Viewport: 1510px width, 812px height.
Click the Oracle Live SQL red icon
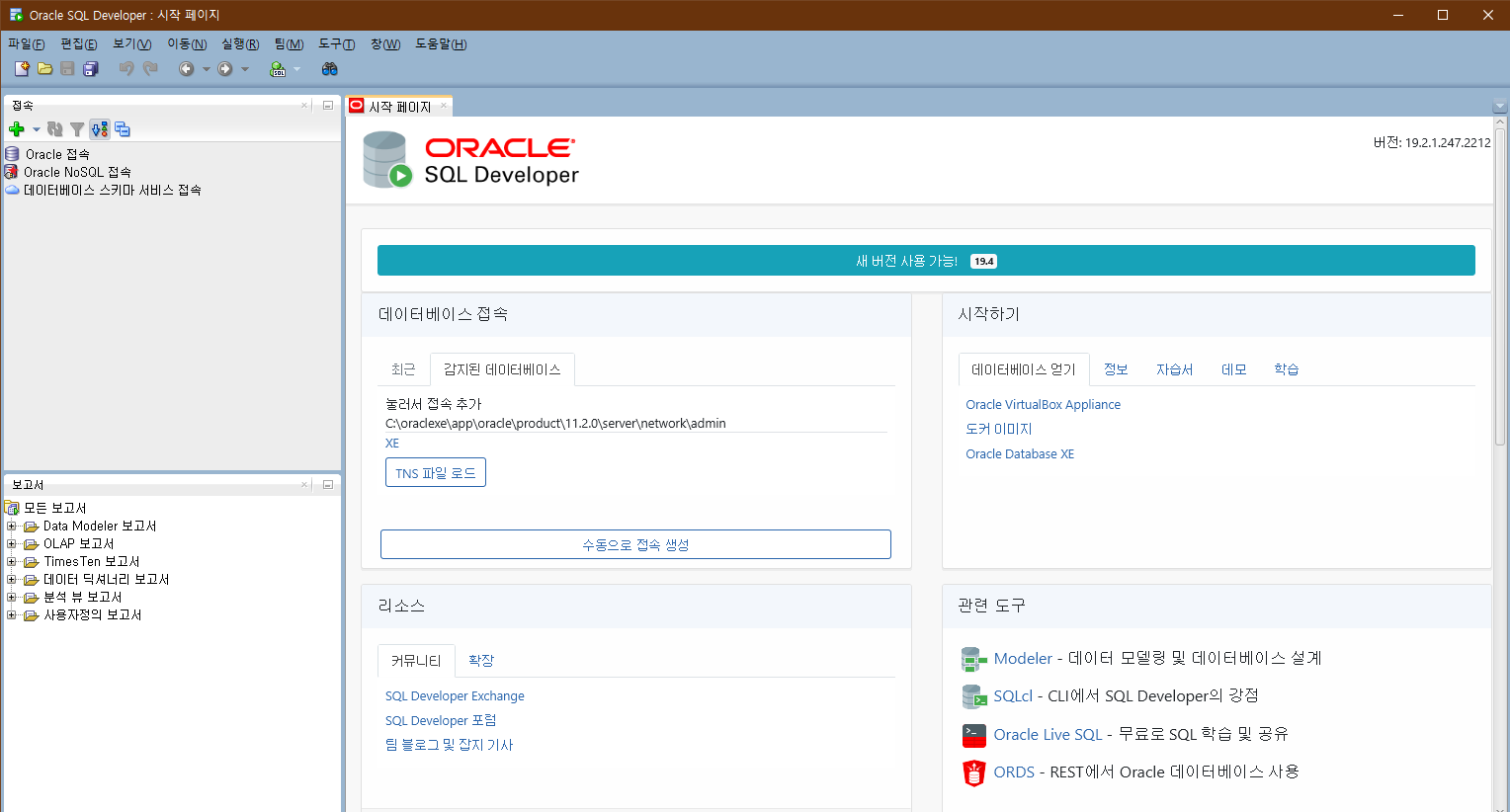pos(974,735)
